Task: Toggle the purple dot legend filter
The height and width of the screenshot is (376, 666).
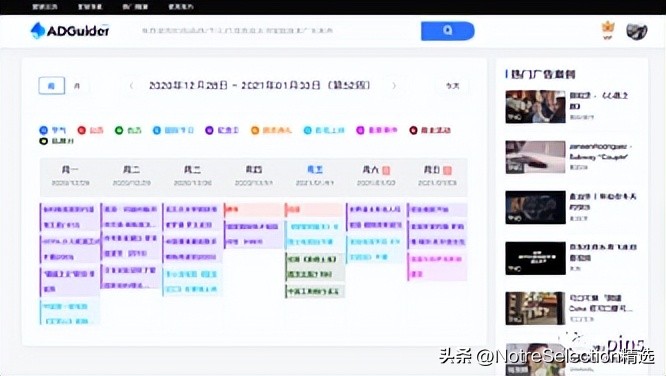Action: pyautogui.click(x=222, y=130)
